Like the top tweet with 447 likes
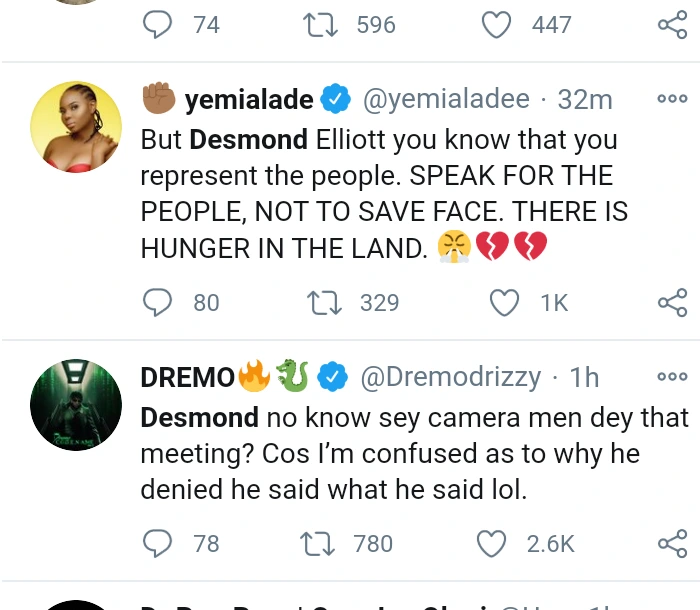The image size is (700, 610). [x=497, y=25]
